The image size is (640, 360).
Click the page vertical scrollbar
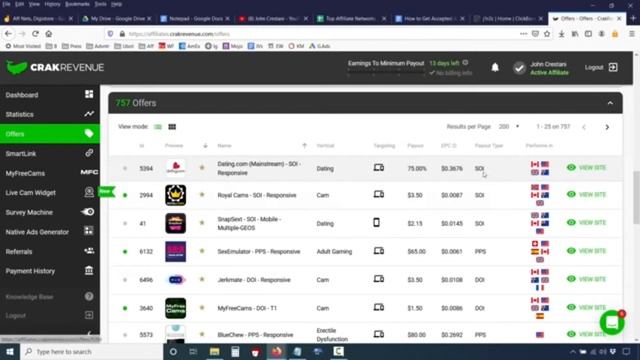click(x=636, y=197)
